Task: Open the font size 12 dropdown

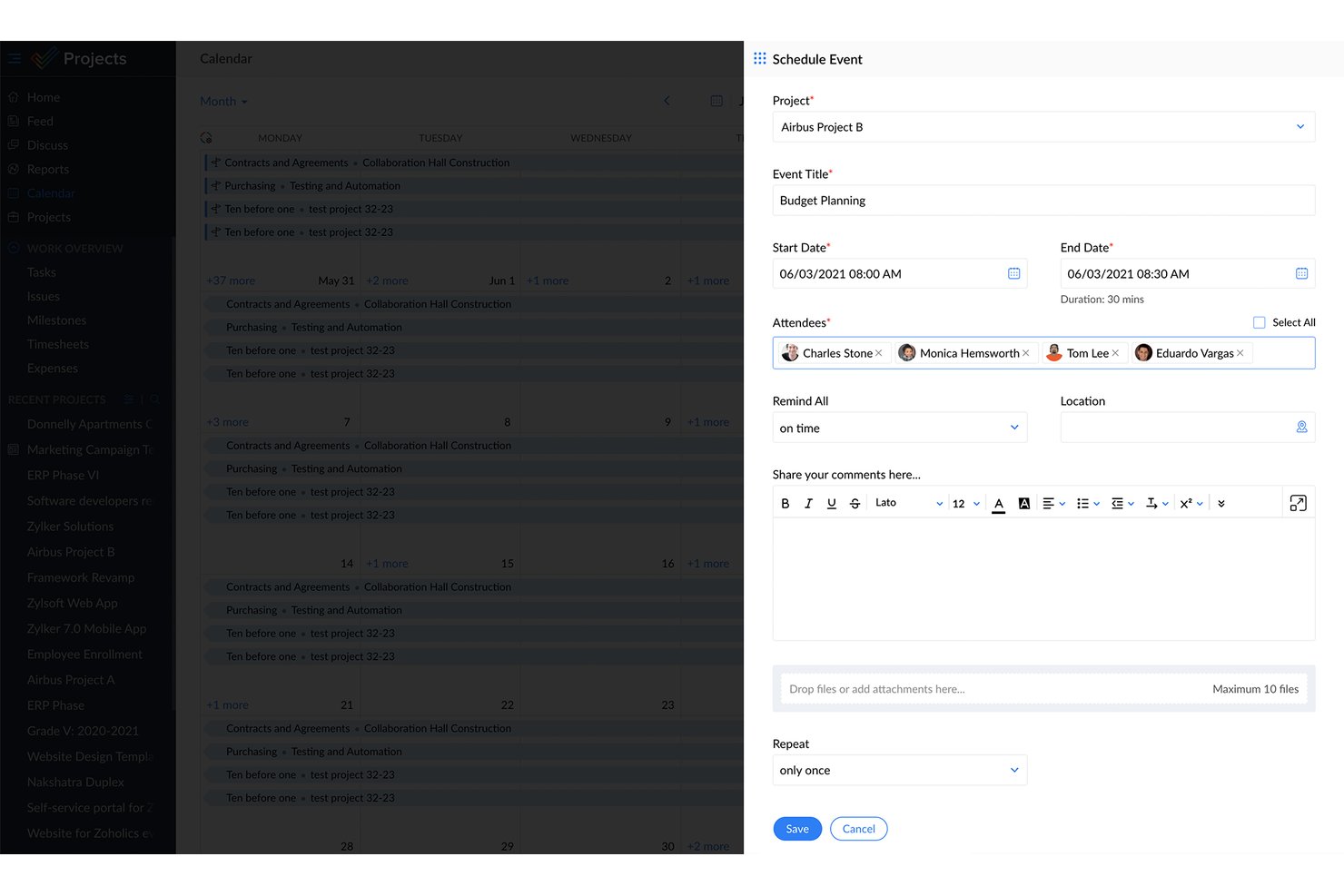Action: (x=966, y=504)
